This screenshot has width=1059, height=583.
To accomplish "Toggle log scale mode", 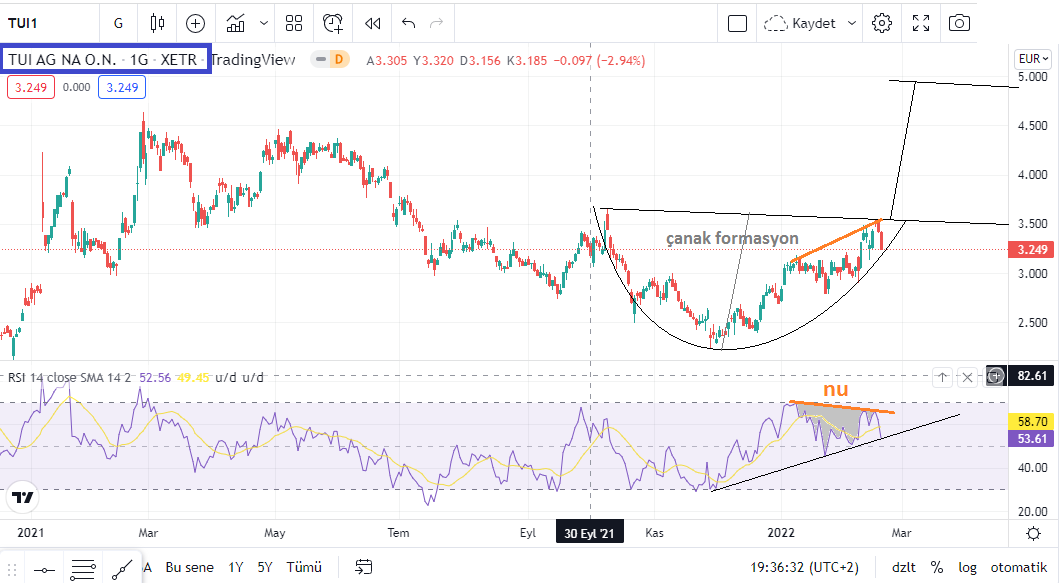I will click(967, 567).
